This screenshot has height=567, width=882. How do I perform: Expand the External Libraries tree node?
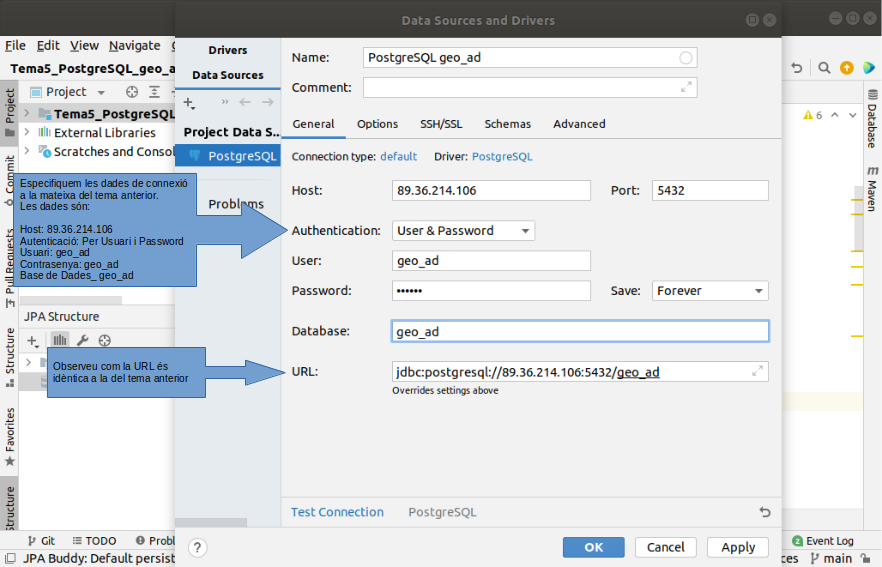tap(26, 132)
